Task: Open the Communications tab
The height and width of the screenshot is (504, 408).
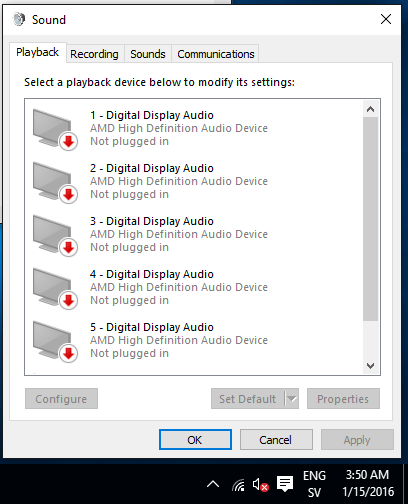Action: [x=216, y=54]
